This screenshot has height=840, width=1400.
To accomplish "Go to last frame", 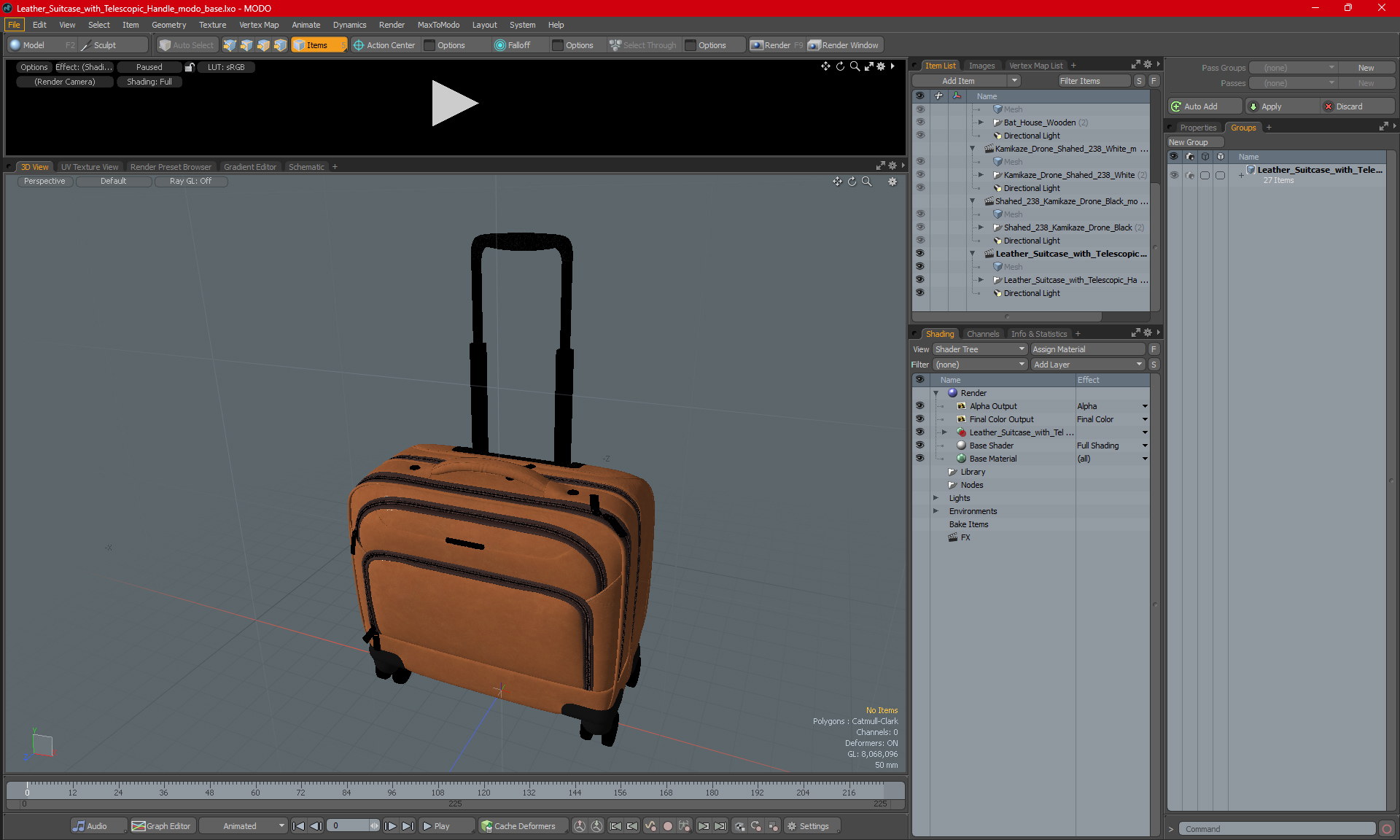I will click(x=408, y=826).
